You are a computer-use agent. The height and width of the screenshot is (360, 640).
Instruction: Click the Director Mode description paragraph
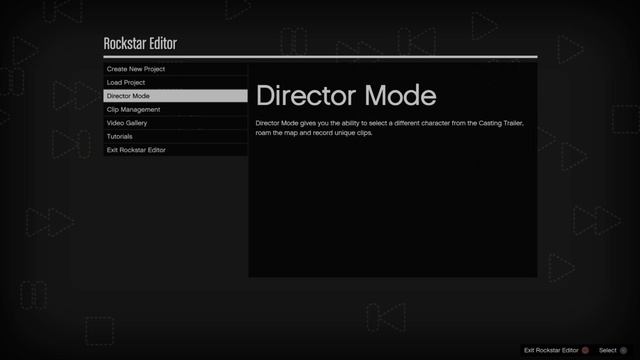tap(389, 128)
